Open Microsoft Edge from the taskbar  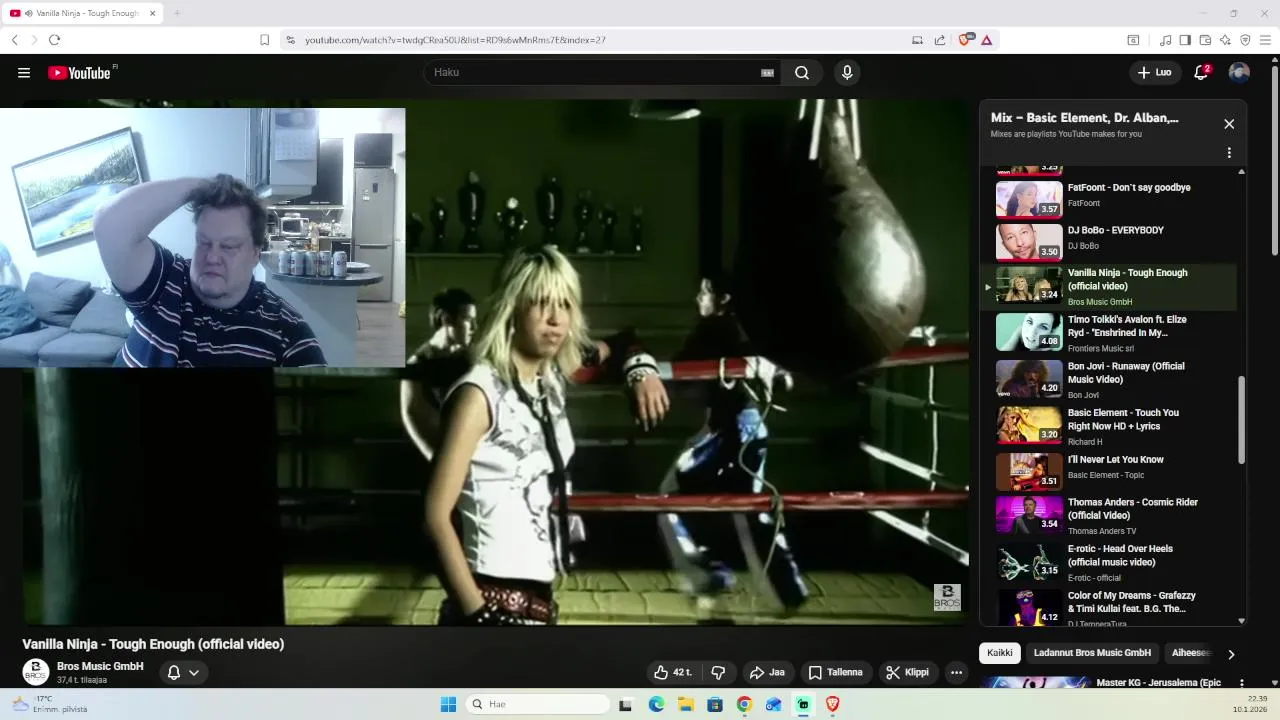(x=656, y=704)
